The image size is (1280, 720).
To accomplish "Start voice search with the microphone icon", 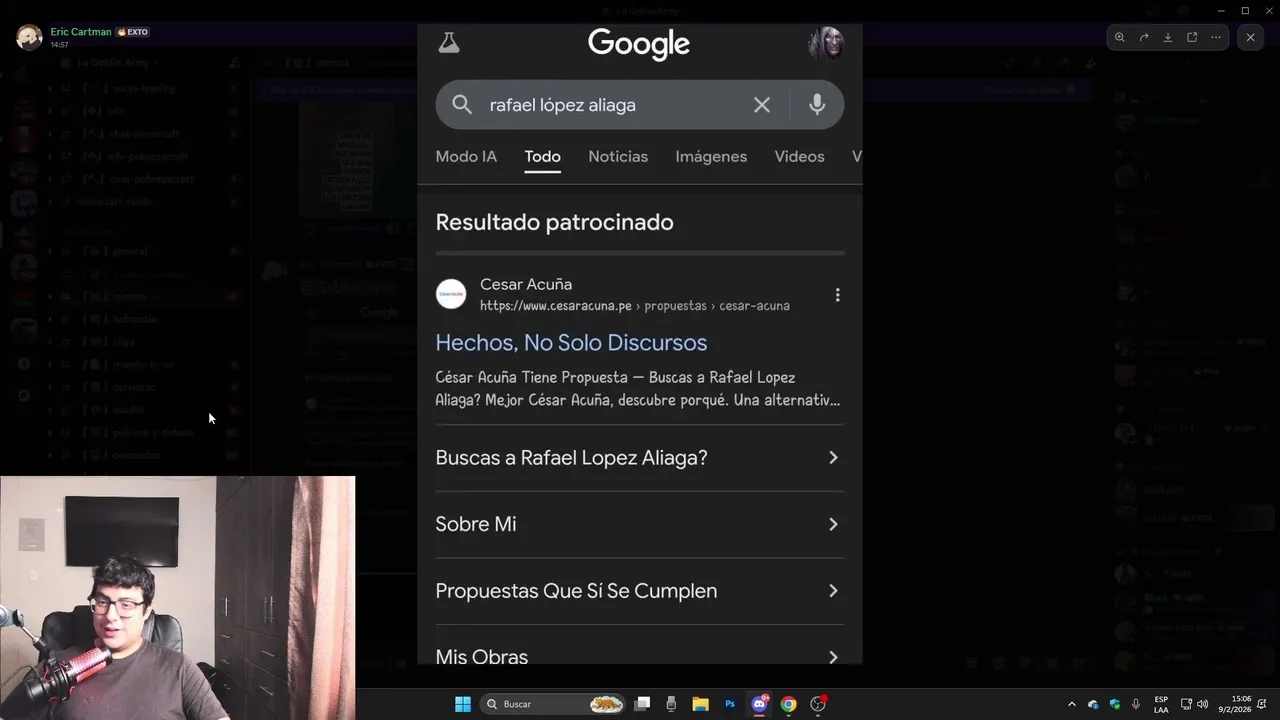I will (x=817, y=104).
